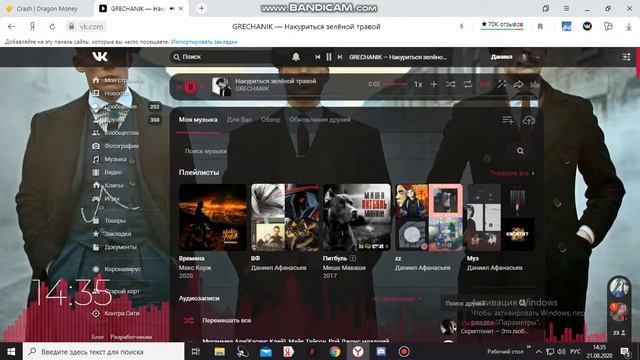640x360 pixels.
Task: Open Фотографии in the sidebar
Action: click(x=116, y=146)
